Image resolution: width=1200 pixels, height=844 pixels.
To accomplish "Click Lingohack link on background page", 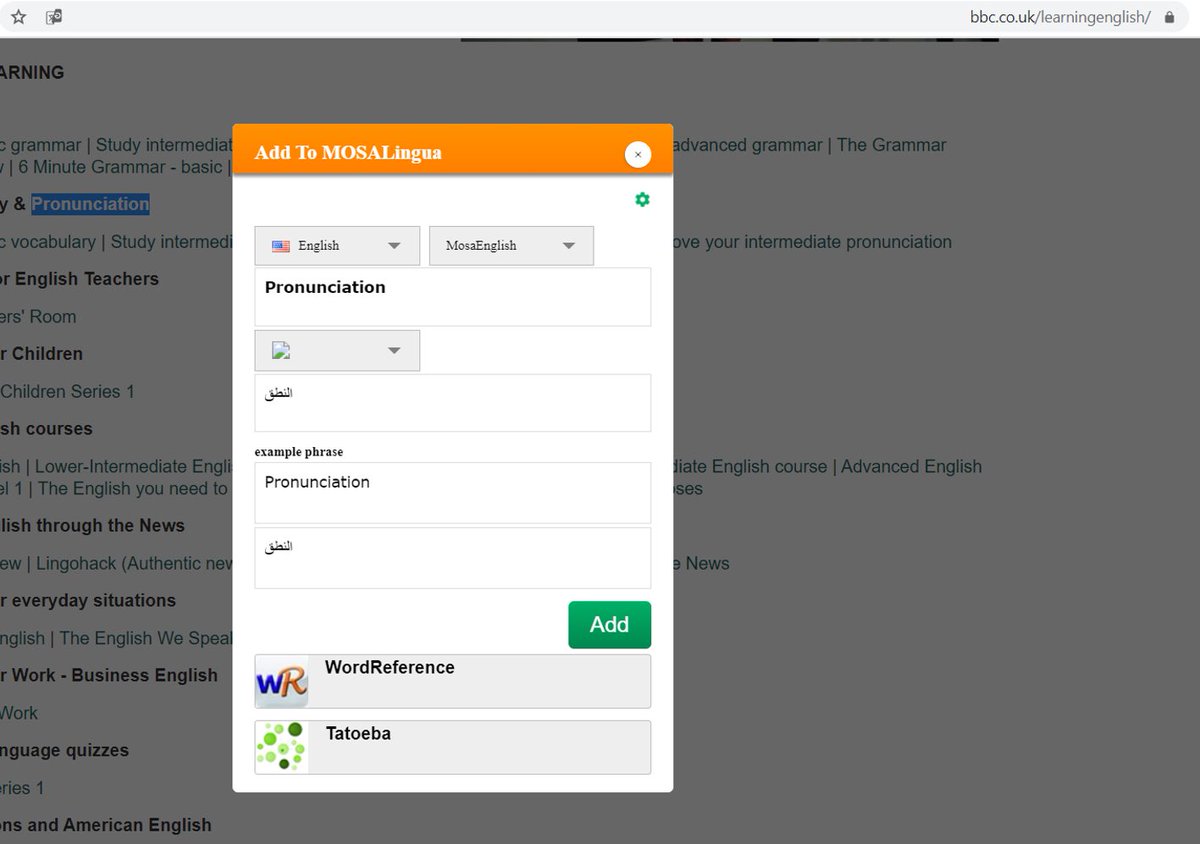I will point(135,564).
